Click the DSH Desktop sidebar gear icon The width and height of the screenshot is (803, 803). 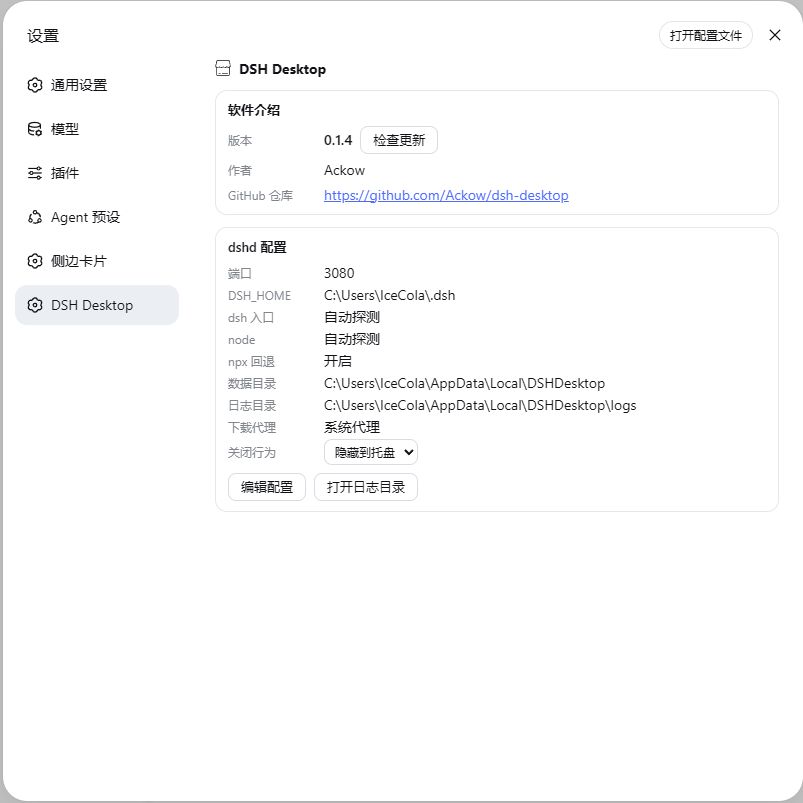[x=34, y=305]
